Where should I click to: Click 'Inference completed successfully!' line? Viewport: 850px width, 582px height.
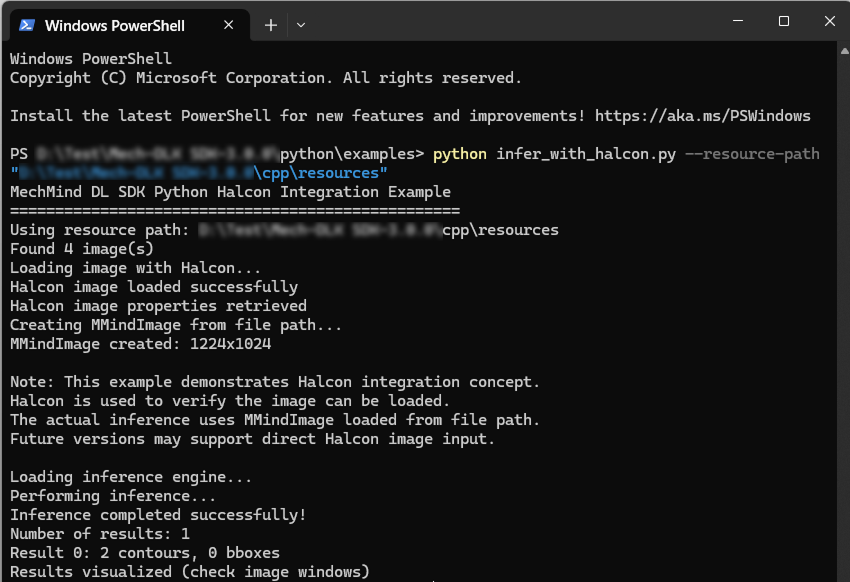pos(158,515)
